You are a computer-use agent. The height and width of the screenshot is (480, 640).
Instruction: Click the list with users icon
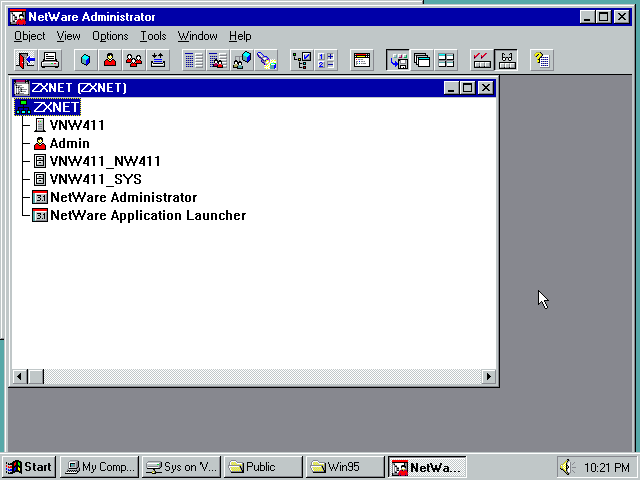coord(218,60)
